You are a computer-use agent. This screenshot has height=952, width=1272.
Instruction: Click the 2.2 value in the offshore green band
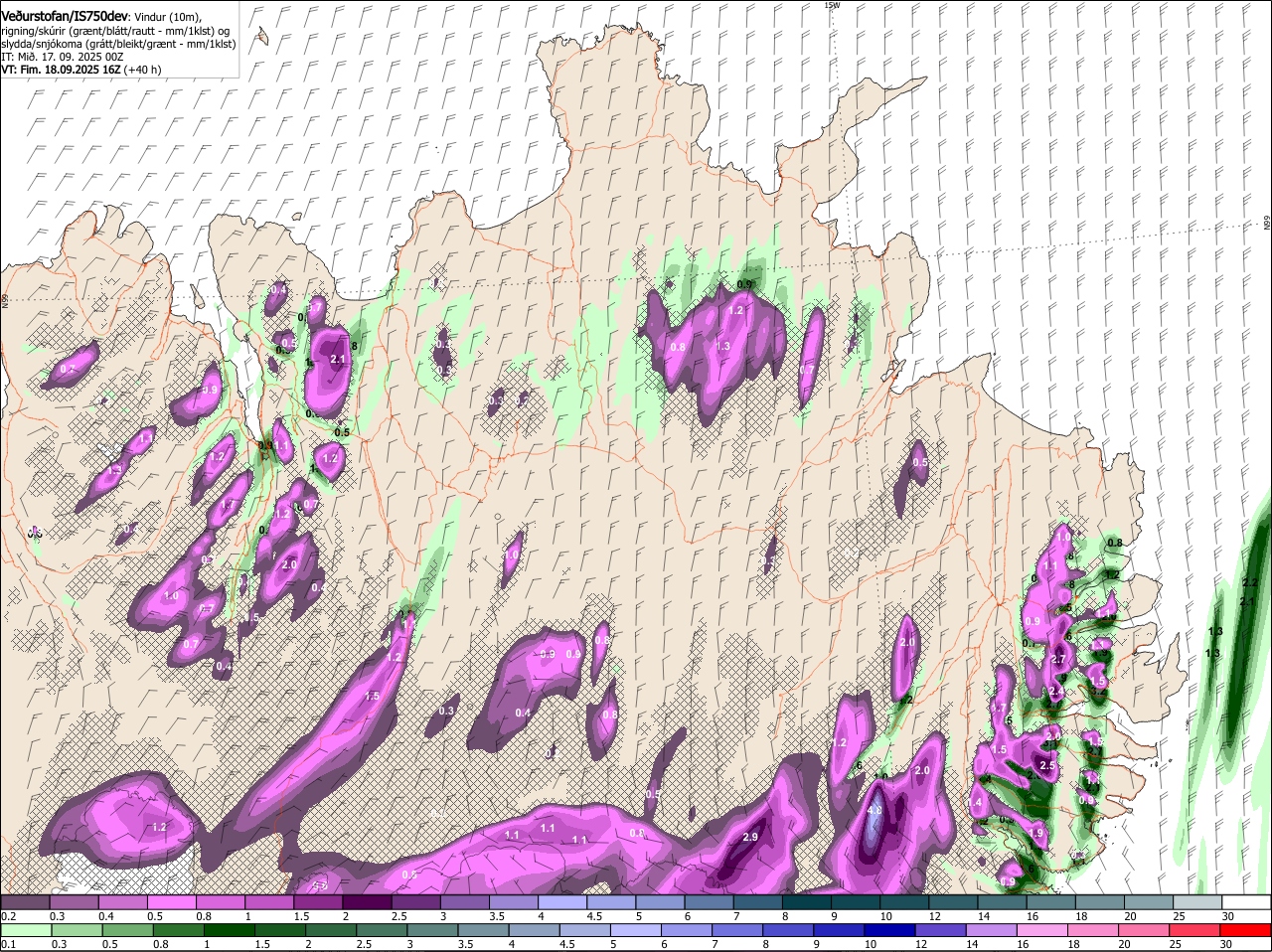[x=1250, y=582]
